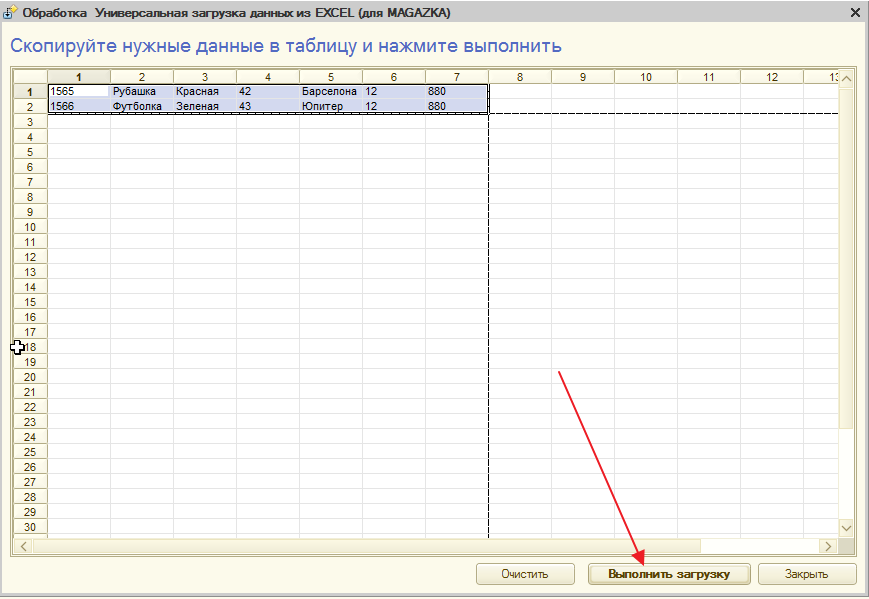Select column header 9
Viewport: 869px width, 599px height.
[583, 77]
